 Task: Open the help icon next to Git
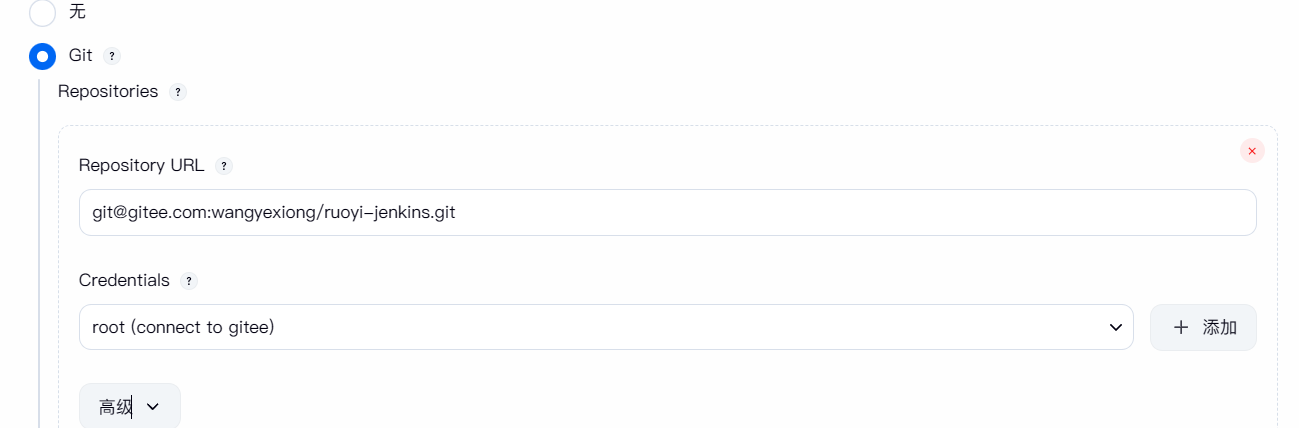[x=112, y=56]
